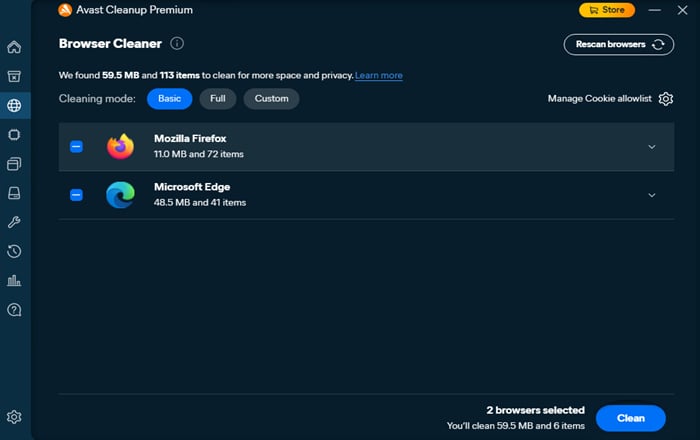The image size is (700, 440).
Task: Click the Browser Cleaner heading
Action: 110,44
